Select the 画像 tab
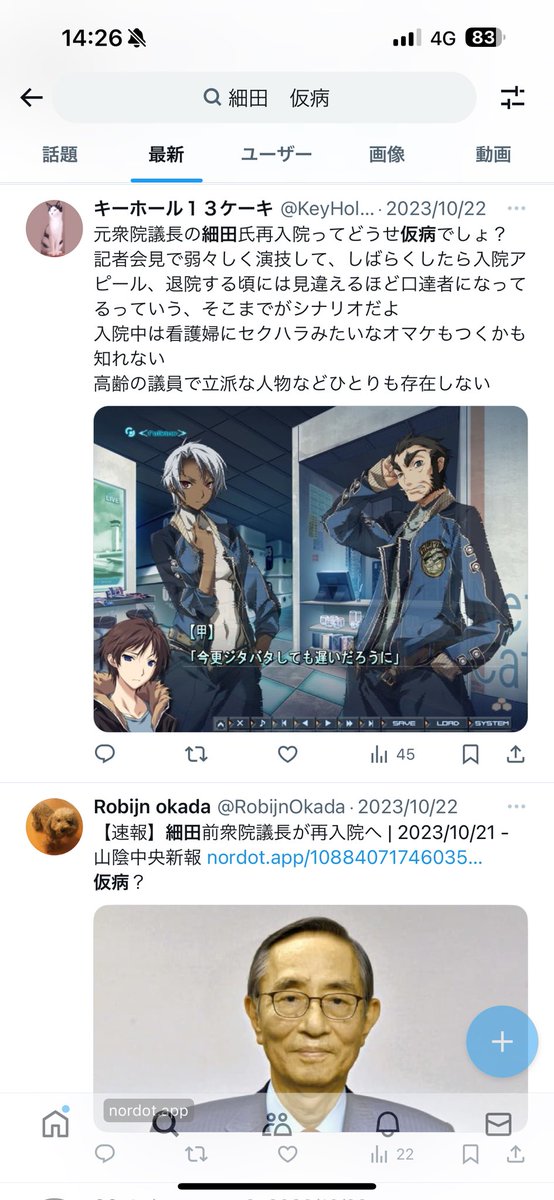554x1200 pixels. click(x=387, y=154)
